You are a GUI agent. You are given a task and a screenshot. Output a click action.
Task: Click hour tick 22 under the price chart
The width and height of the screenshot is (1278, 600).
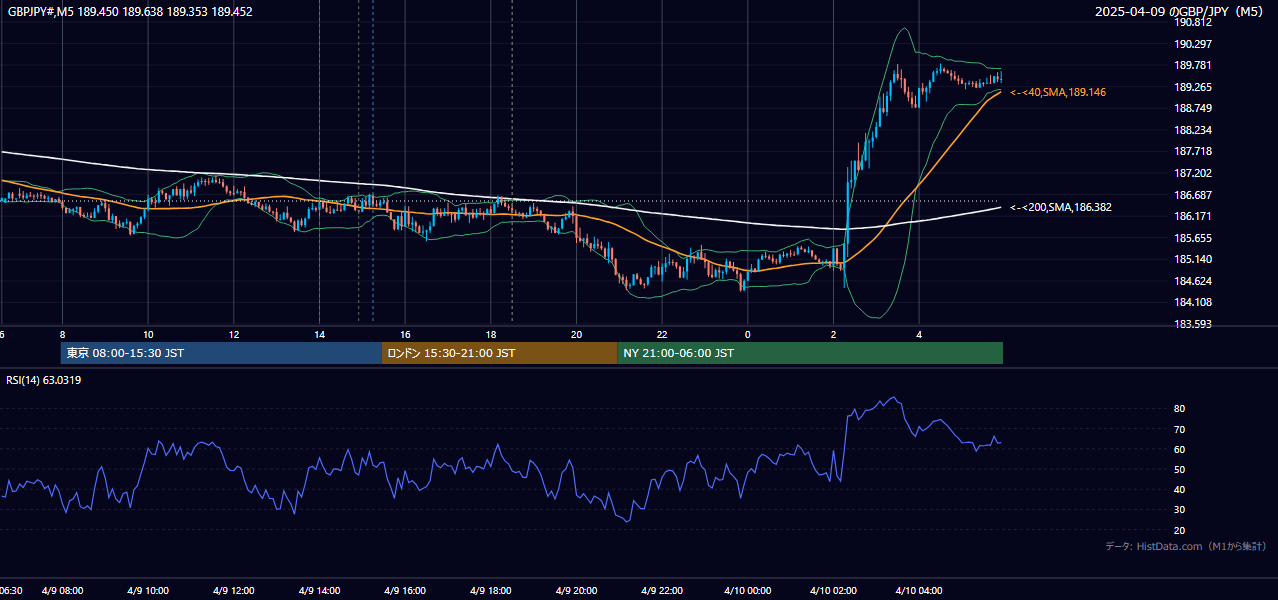coord(662,334)
